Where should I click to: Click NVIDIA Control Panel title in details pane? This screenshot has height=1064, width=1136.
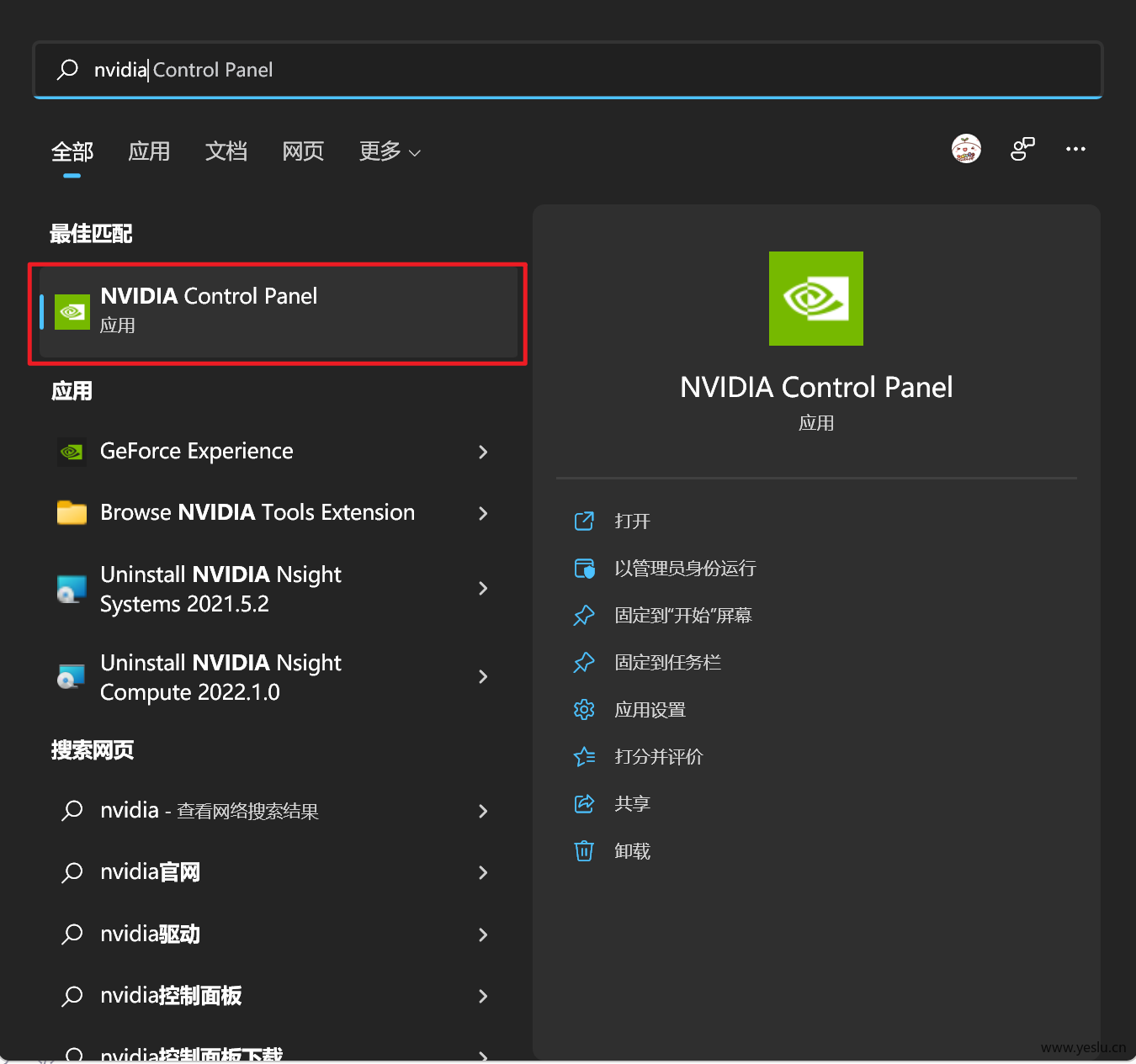pyautogui.click(x=816, y=388)
